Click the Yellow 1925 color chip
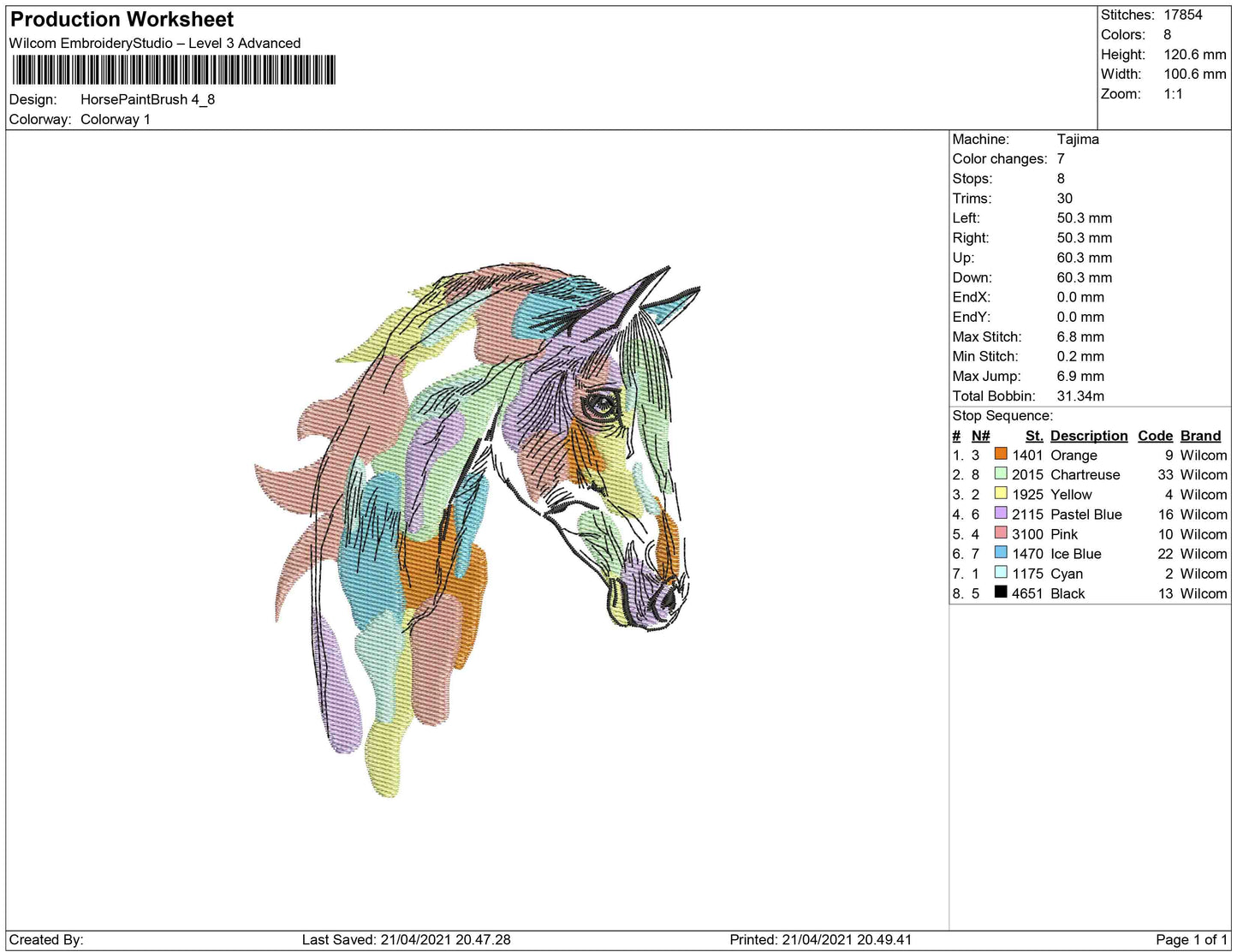 pyautogui.click(x=1000, y=494)
